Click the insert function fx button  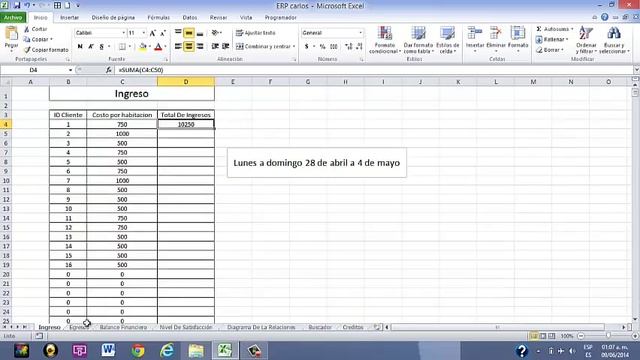(109, 70)
